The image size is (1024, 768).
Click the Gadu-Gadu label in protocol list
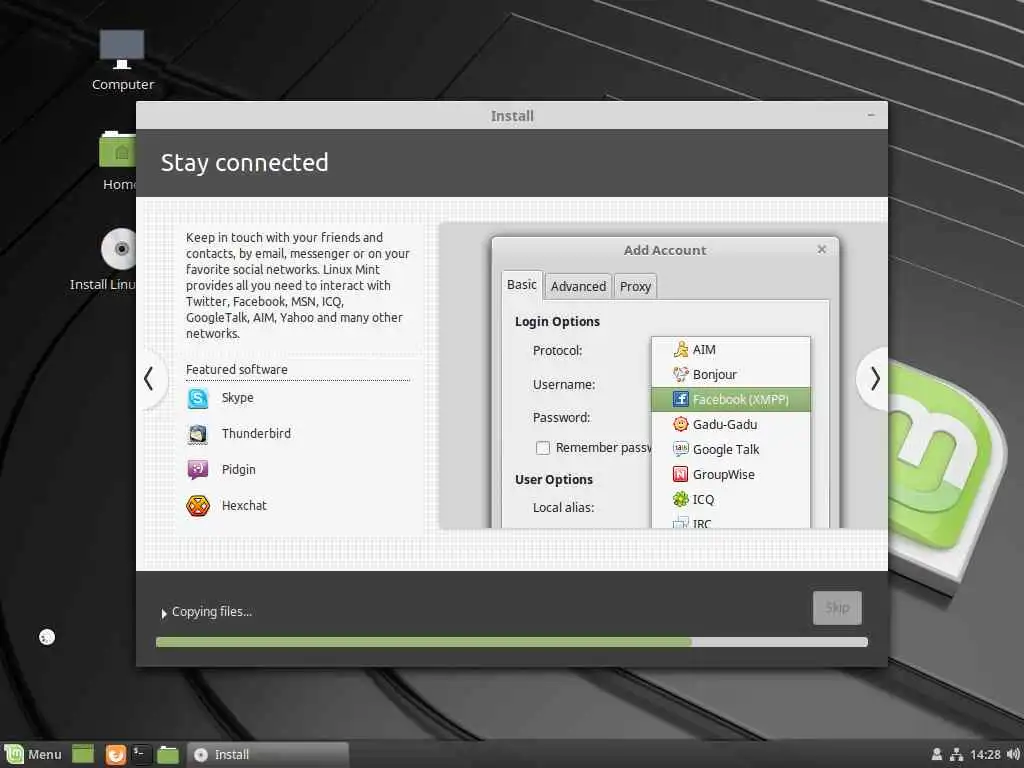tap(725, 424)
